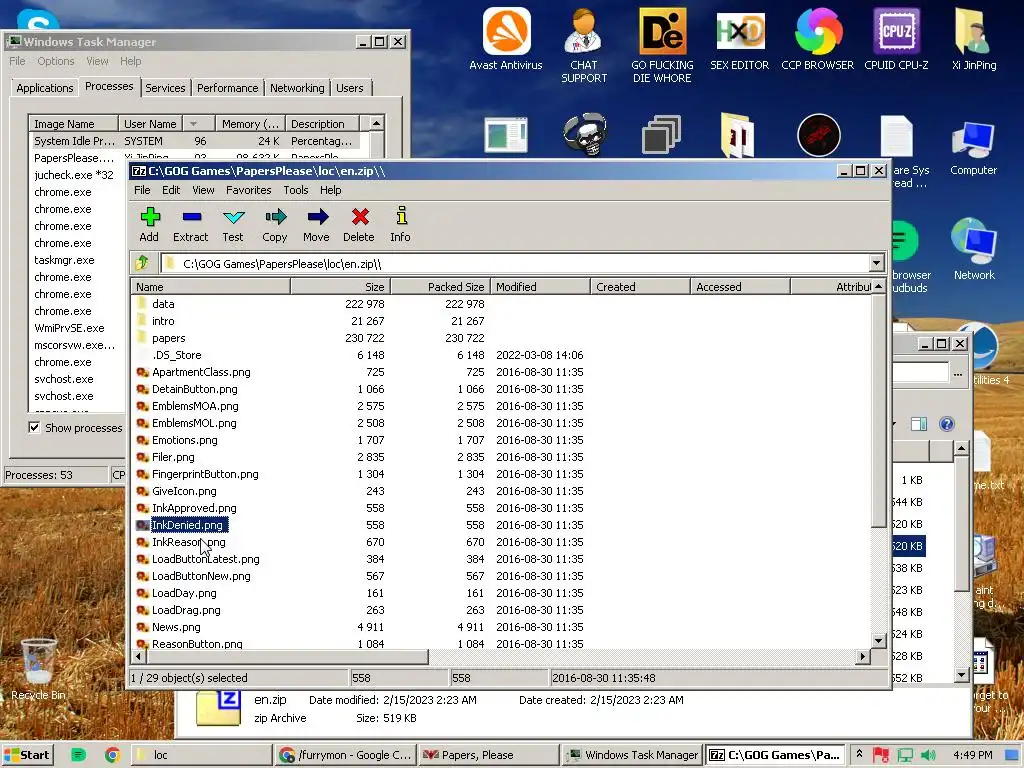Open CHAT SUPPORT desktop icon
This screenshot has width=1024, height=768.
[584, 46]
